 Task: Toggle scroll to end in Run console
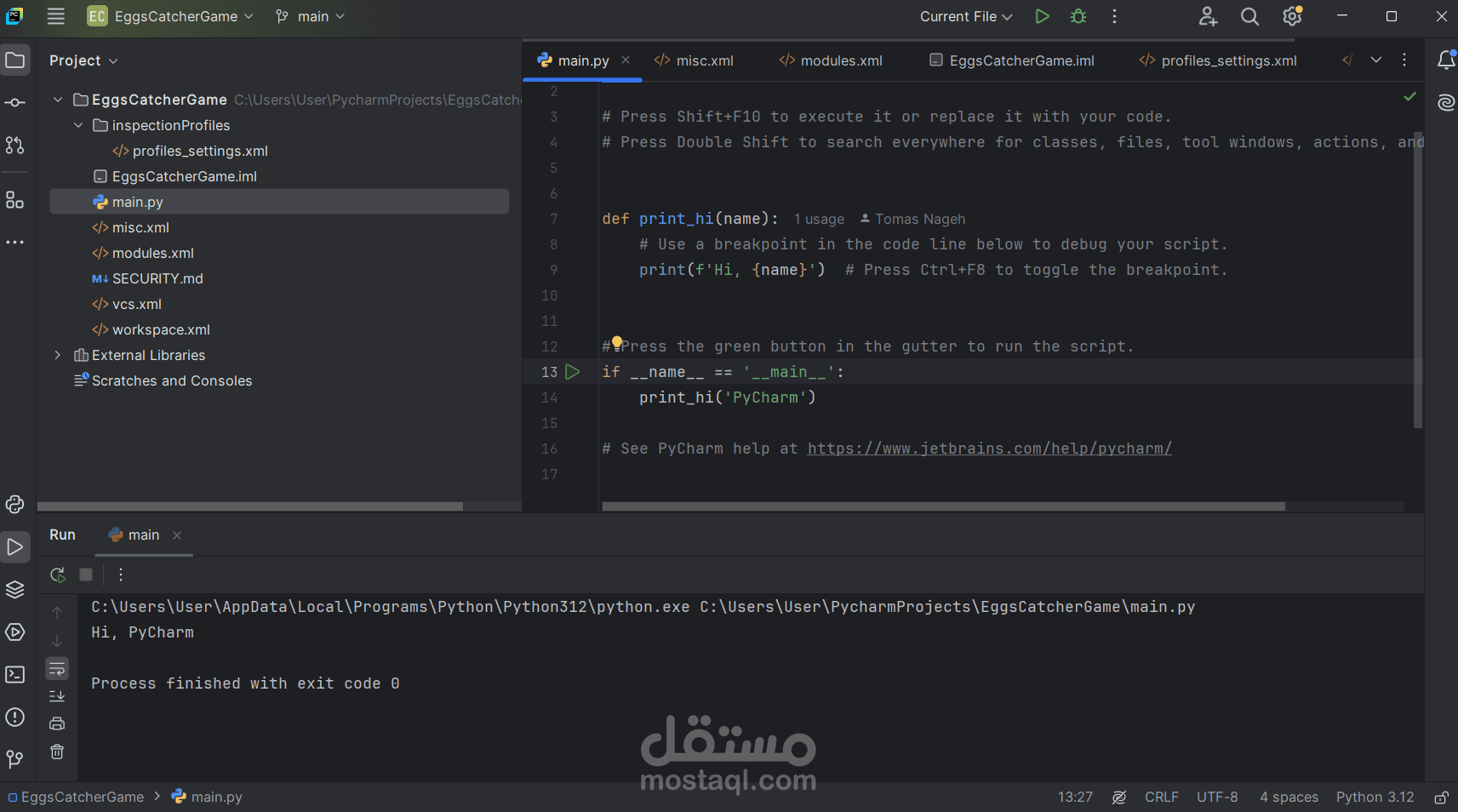[57, 696]
